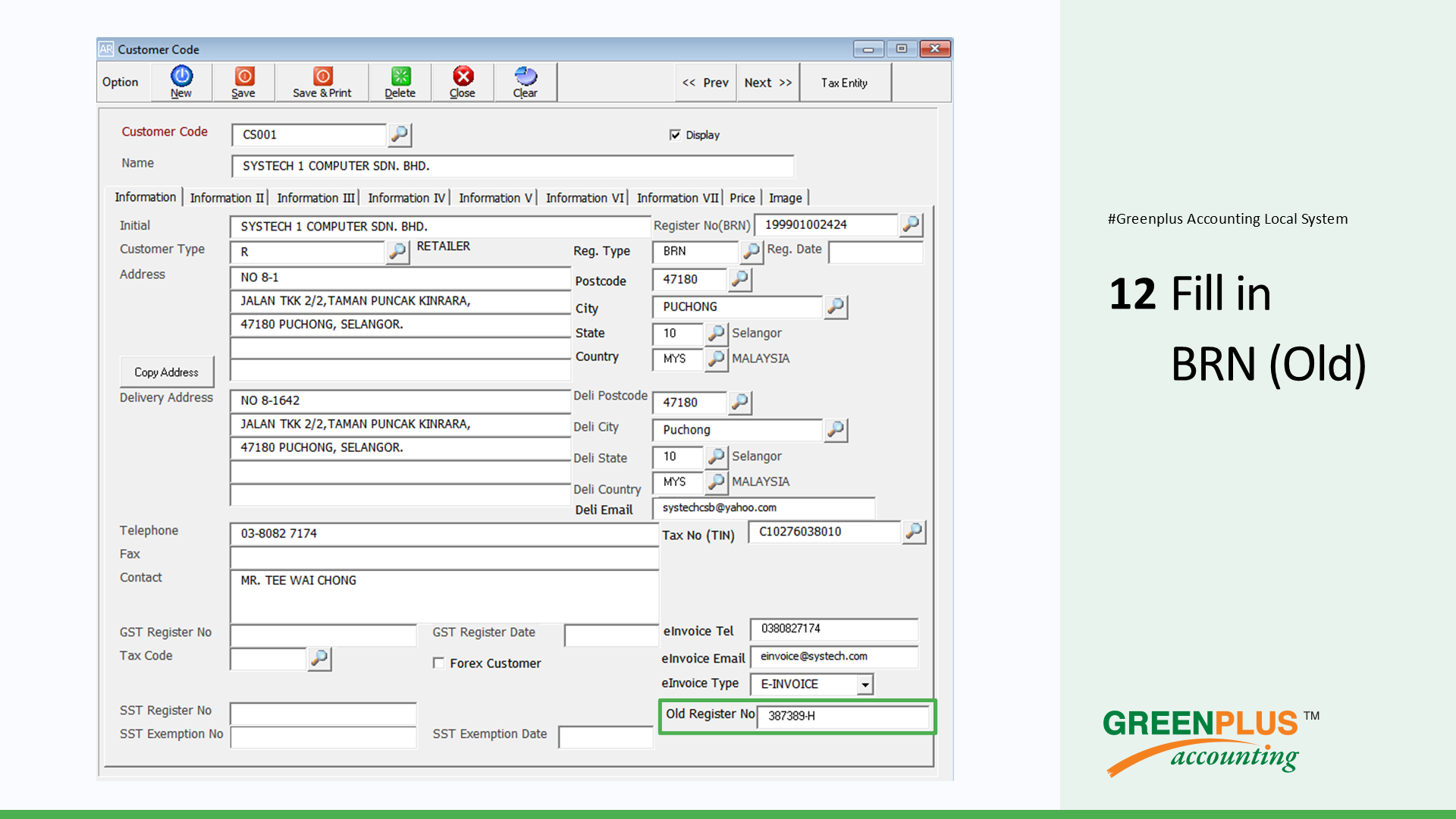Click the Delete toolbar icon
The width and height of the screenshot is (1456, 819).
pyautogui.click(x=400, y=82)
